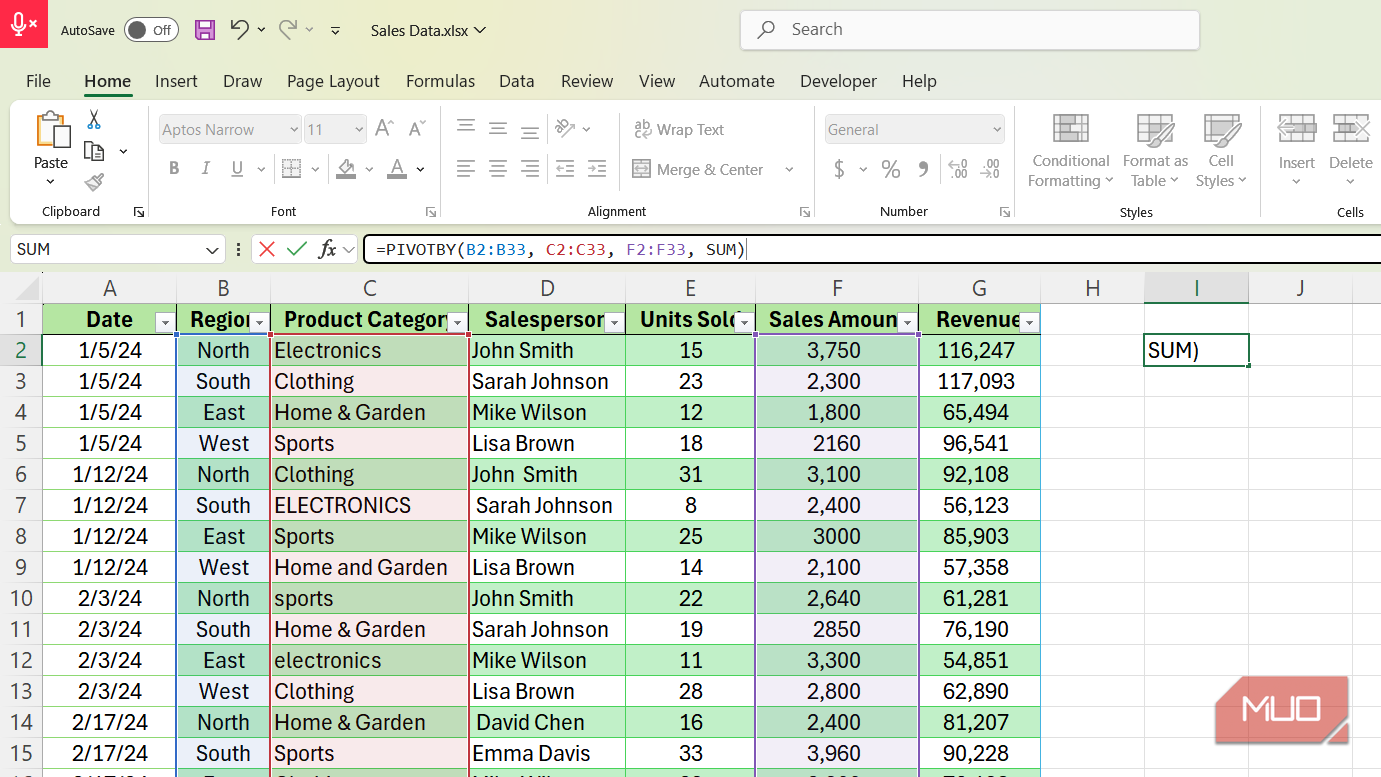Screen dimensions: 1381x777
Task: Open the font name dropdown
Action: [x=294, y=129]
